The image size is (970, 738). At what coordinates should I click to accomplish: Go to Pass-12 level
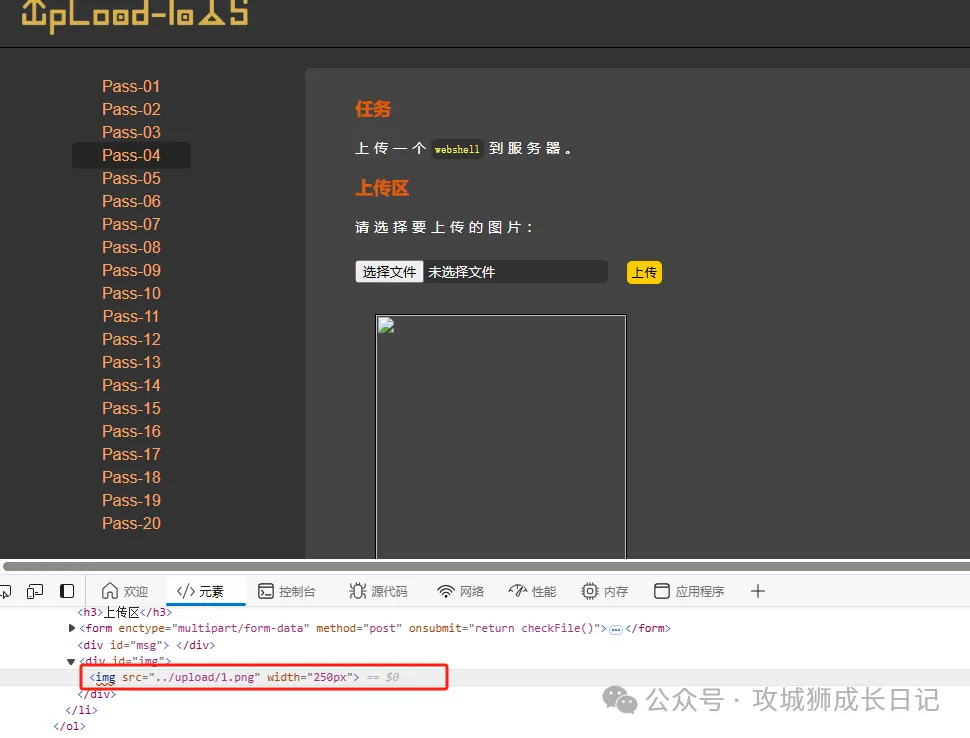click(131, 339)
